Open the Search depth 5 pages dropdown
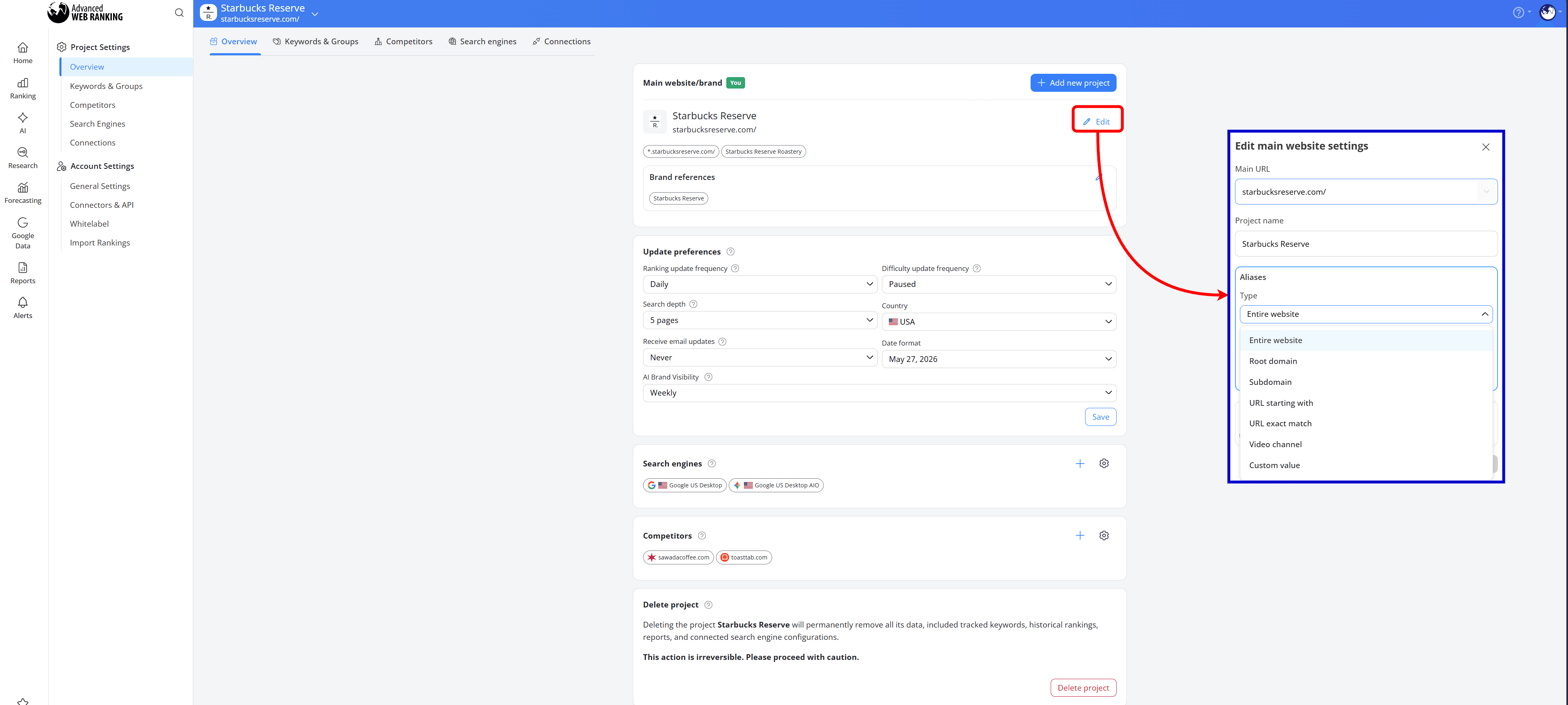Screen dimensions: 1568x705 pos(760,321)
